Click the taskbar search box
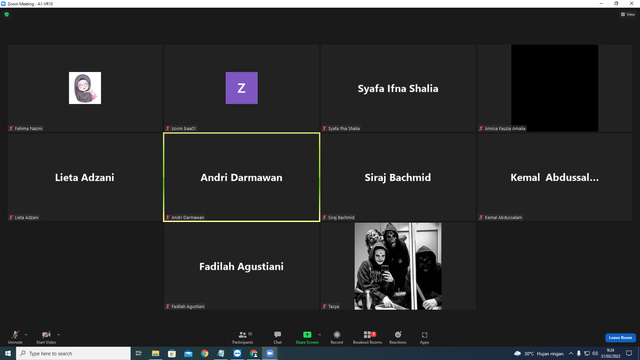The width and height of the screenshot is (640, 360). (x=73, y=353)
